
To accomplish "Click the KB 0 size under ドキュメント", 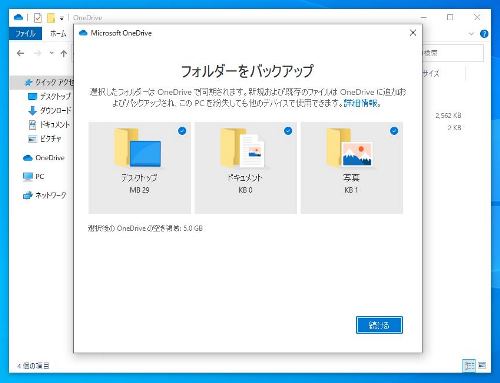I will pos(245,190).
